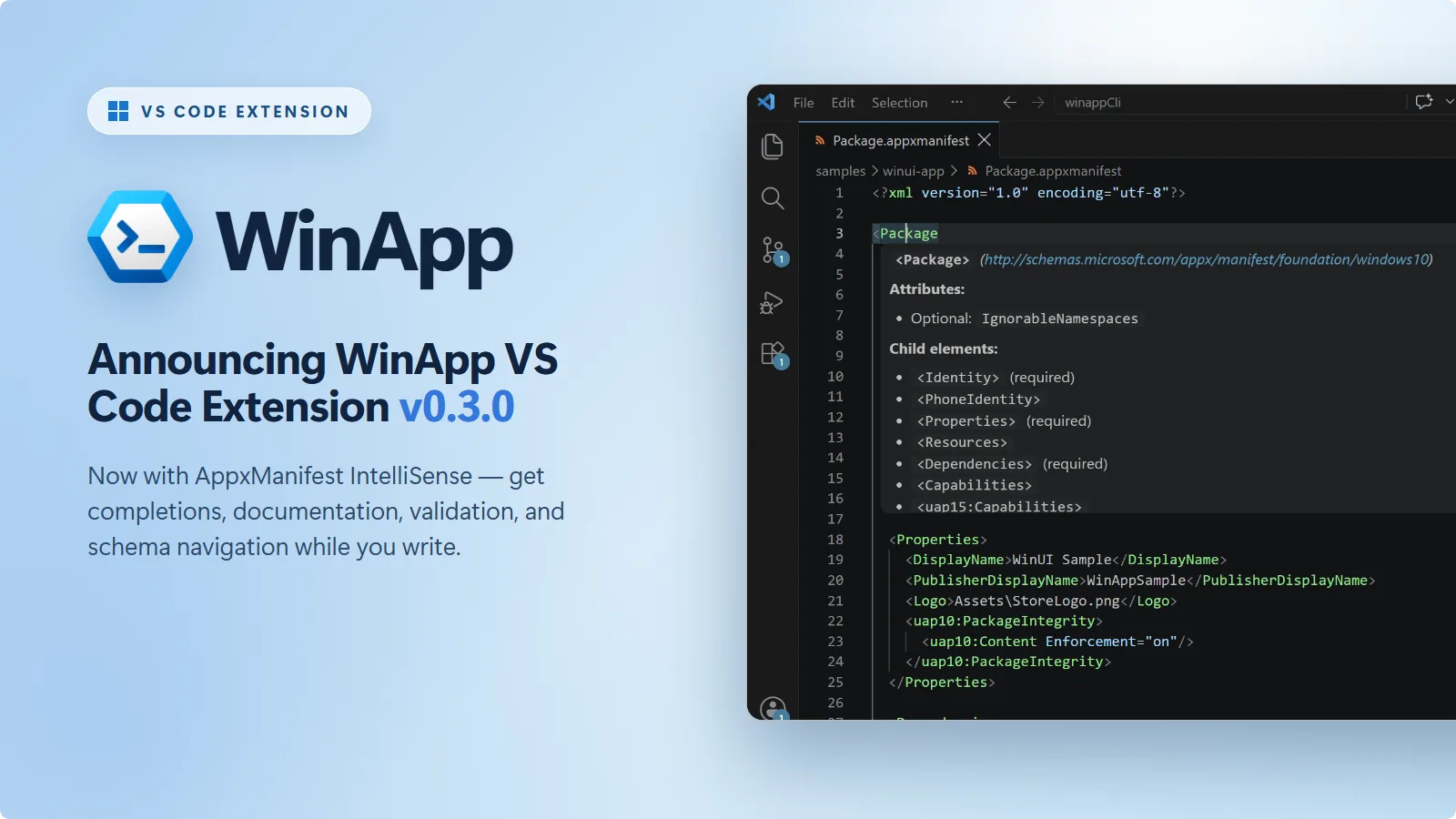Click the Go Back arrow

point(1009,102)
